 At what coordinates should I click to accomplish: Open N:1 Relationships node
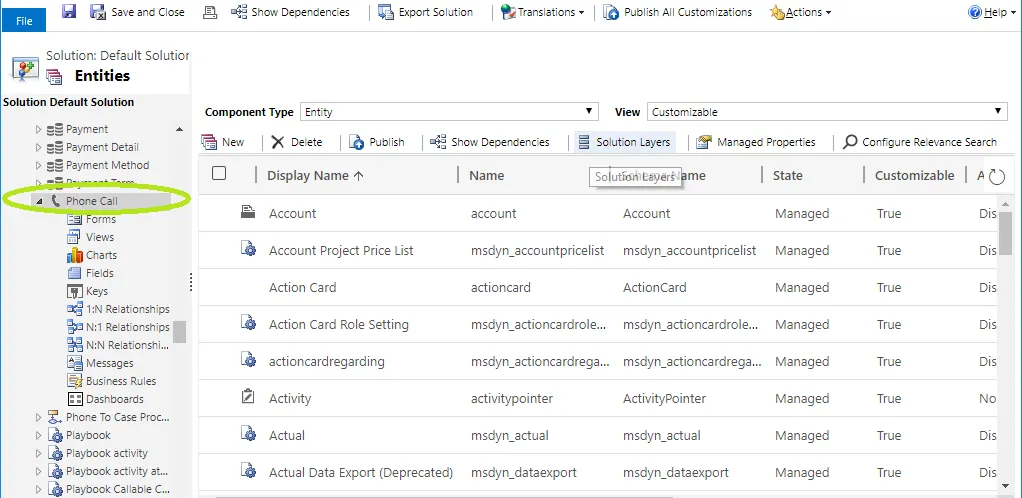click(x=127, y=327)
